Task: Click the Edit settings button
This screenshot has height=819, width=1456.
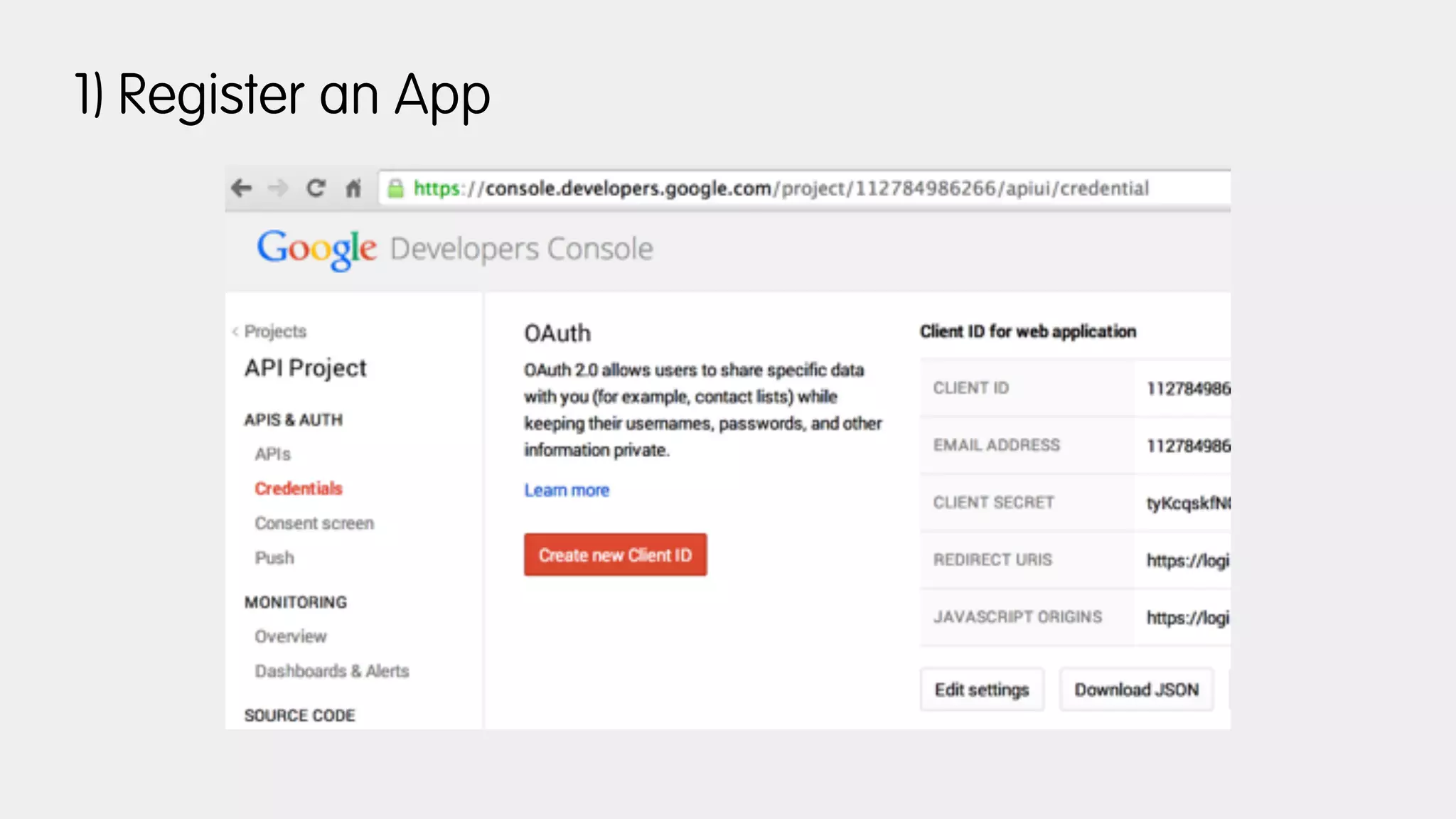Action: click(x=982, y=690)
